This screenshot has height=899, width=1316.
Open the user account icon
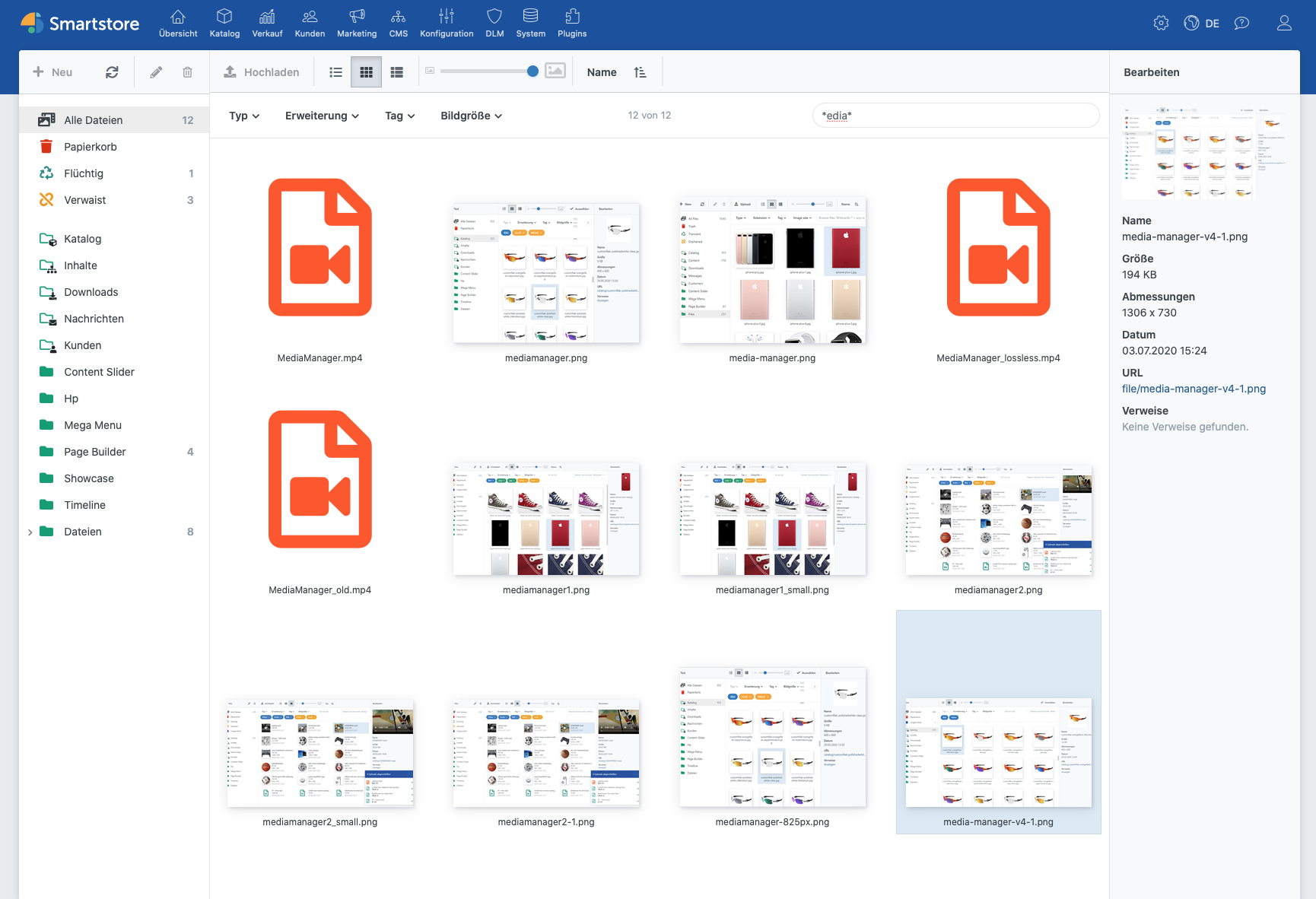click(x=1284, y=23)
